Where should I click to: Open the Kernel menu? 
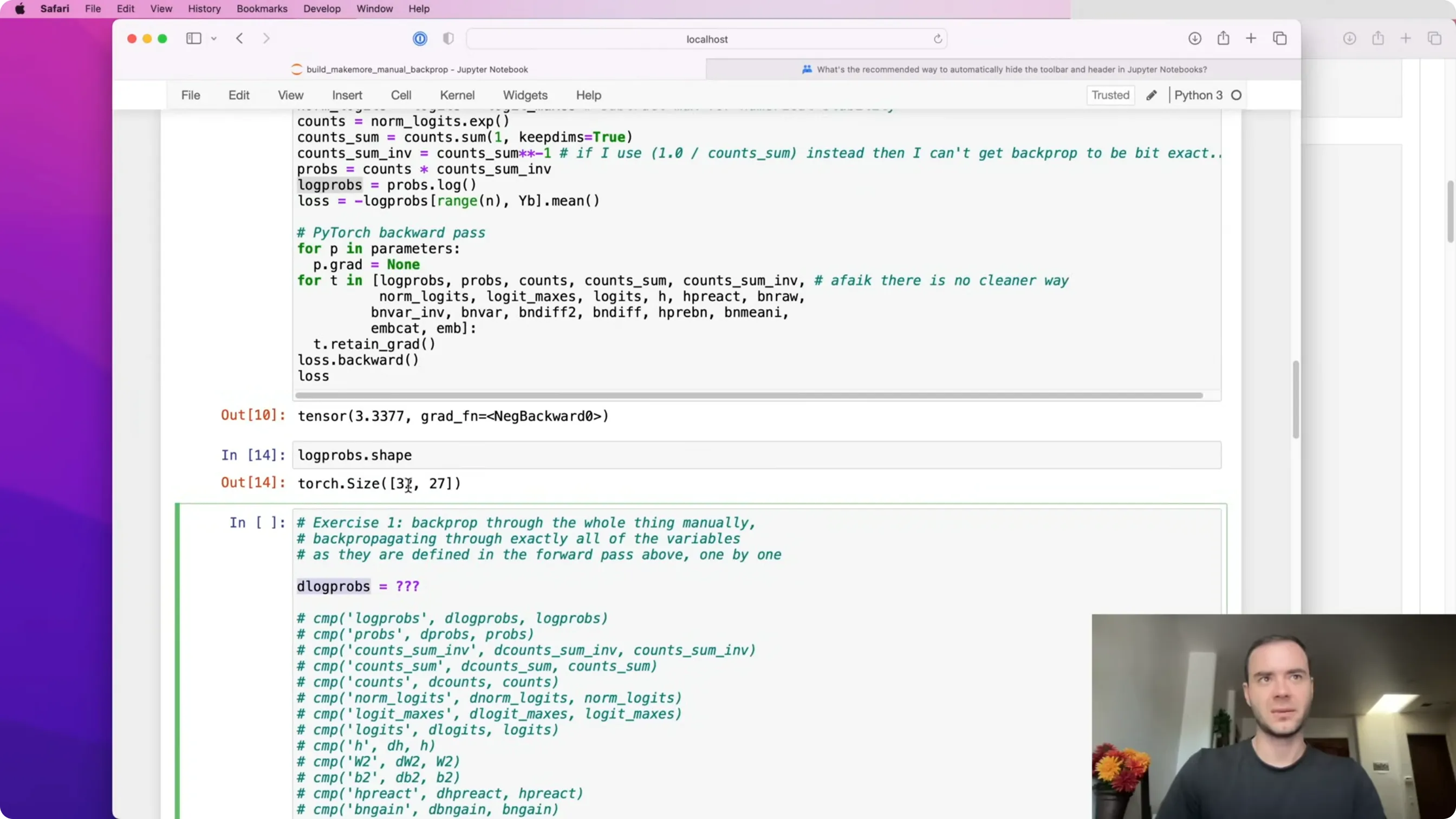(457, 95)
